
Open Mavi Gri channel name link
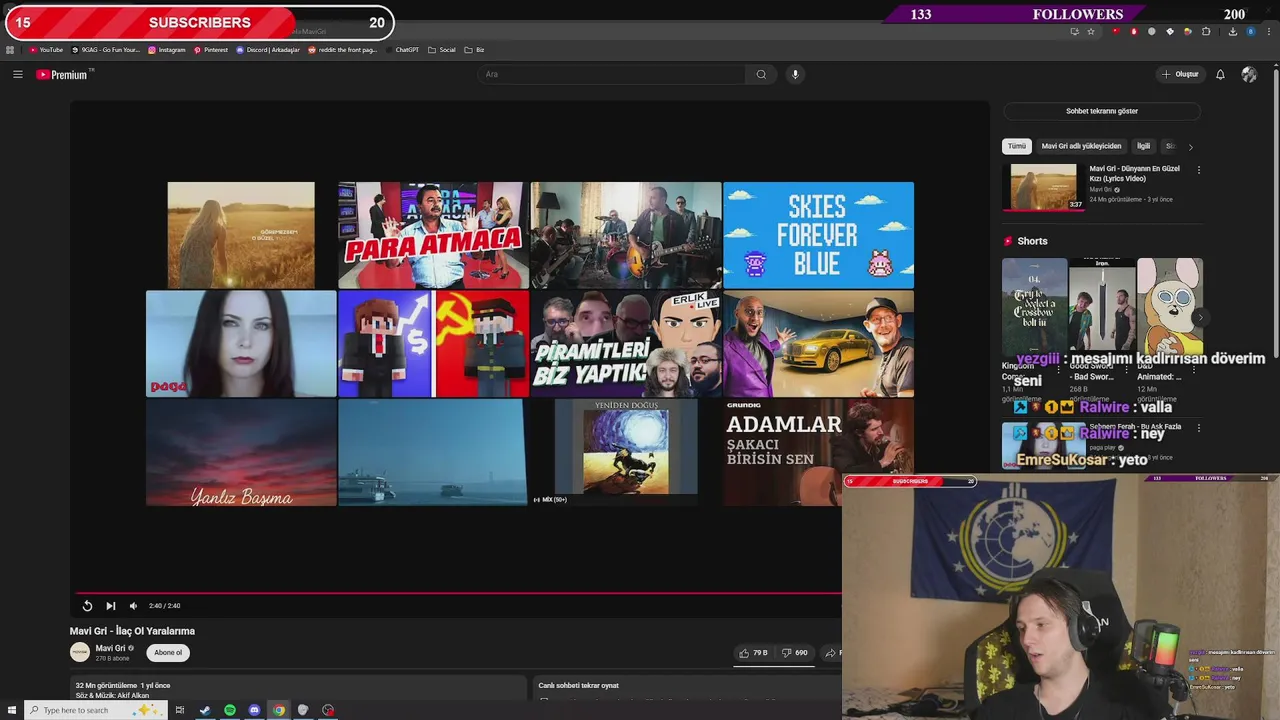click(x=110, y=648)
